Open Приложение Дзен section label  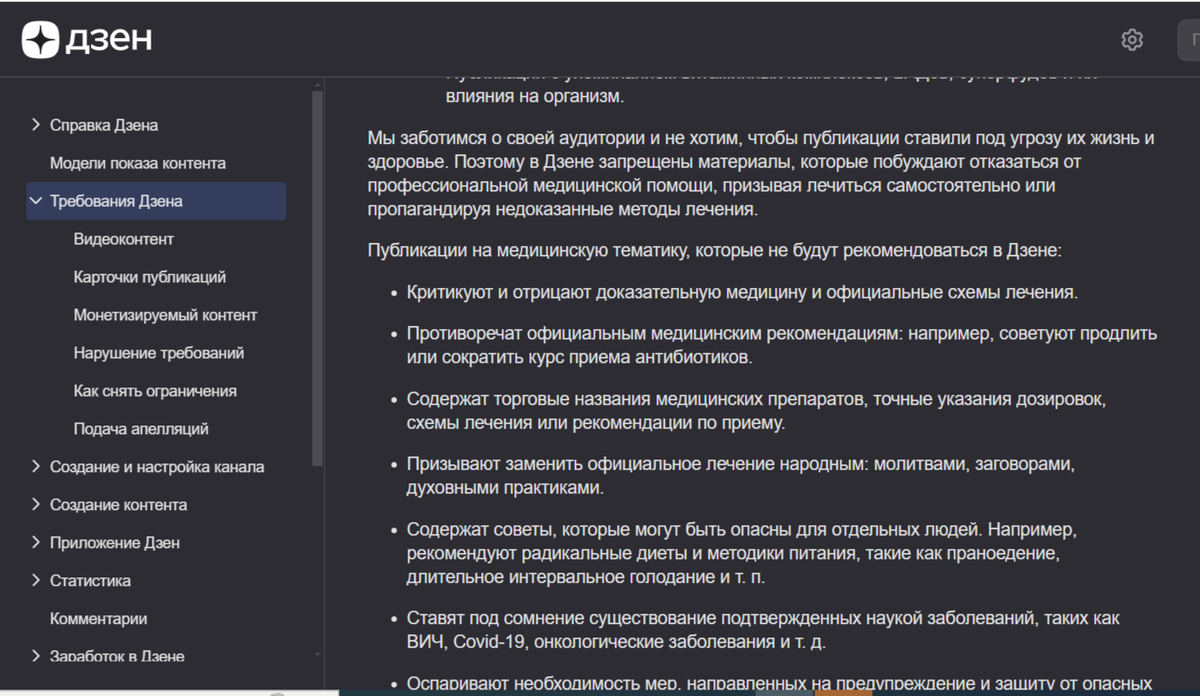115,543
